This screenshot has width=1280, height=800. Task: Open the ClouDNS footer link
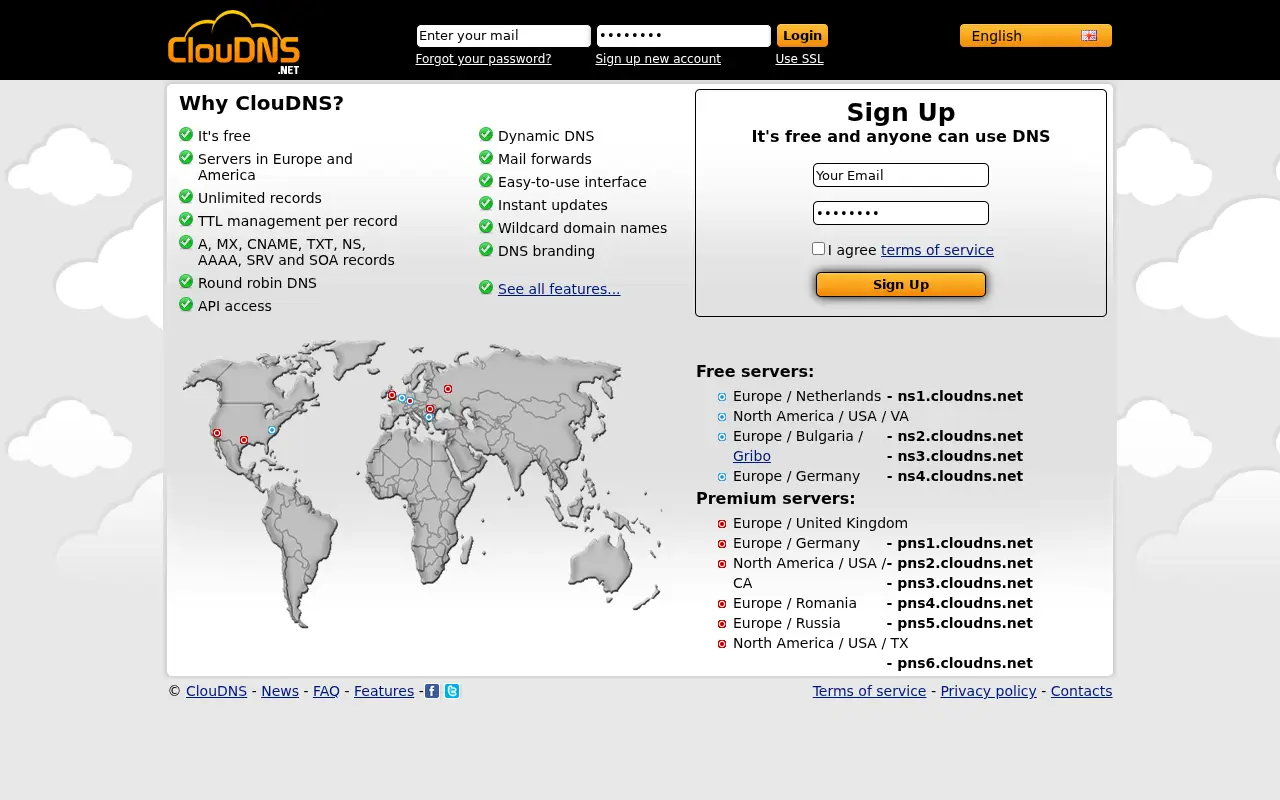[216, 691]
